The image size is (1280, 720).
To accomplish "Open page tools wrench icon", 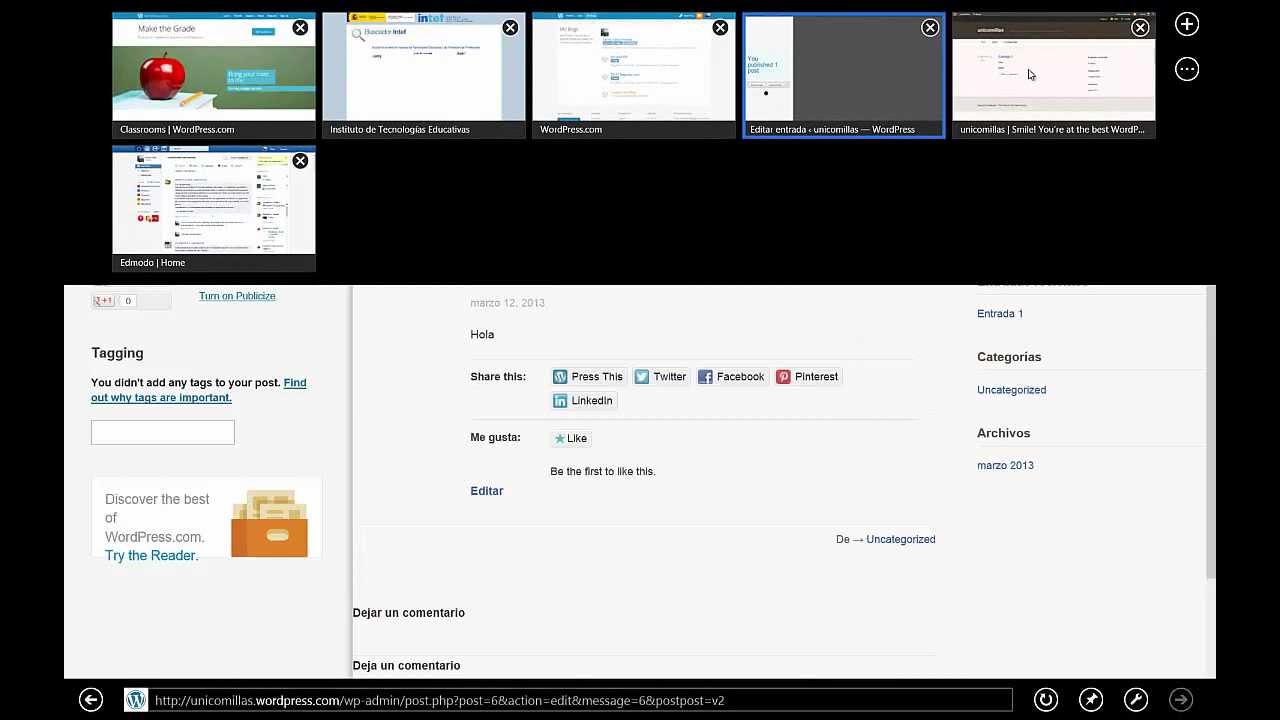I will (1136, 700).
